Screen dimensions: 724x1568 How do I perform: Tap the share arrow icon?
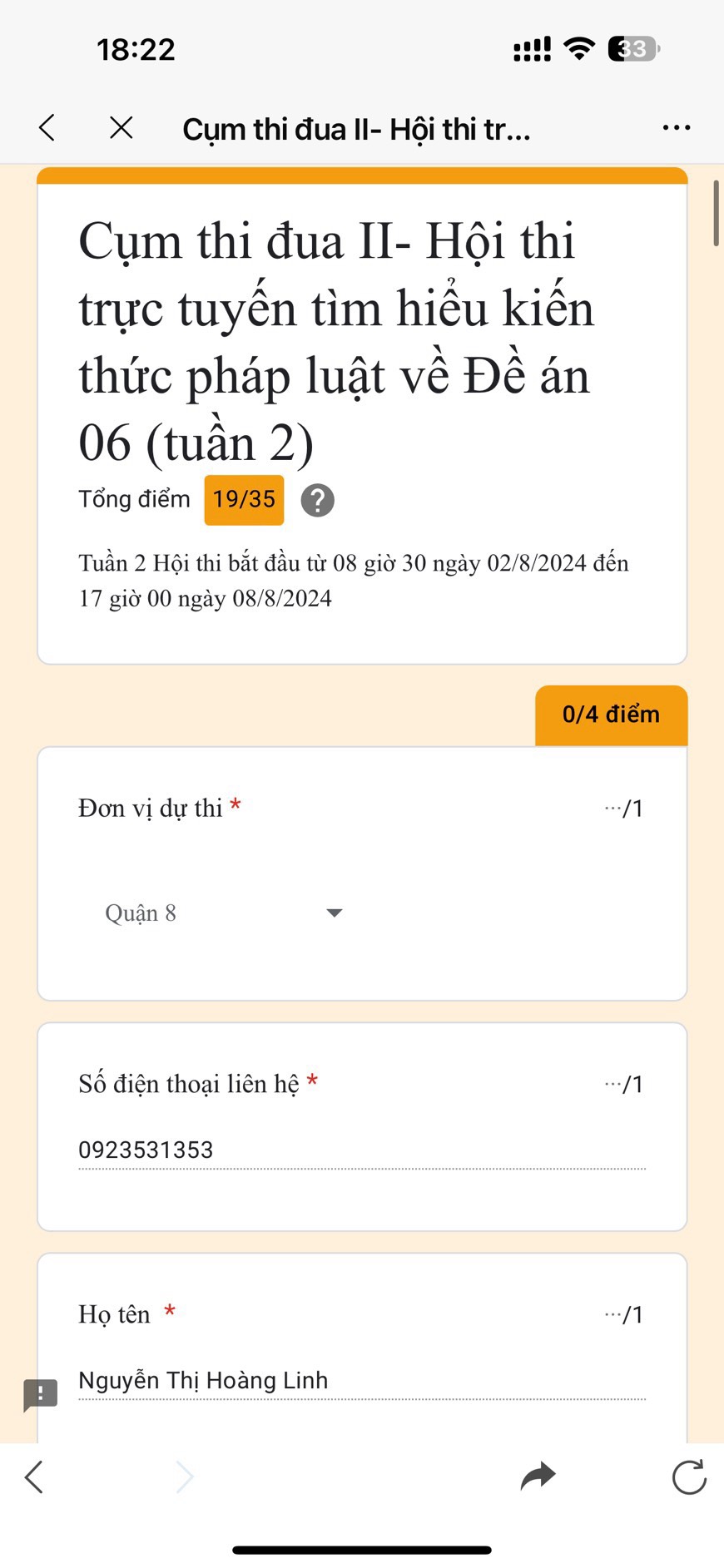(x=538, y=1476)
